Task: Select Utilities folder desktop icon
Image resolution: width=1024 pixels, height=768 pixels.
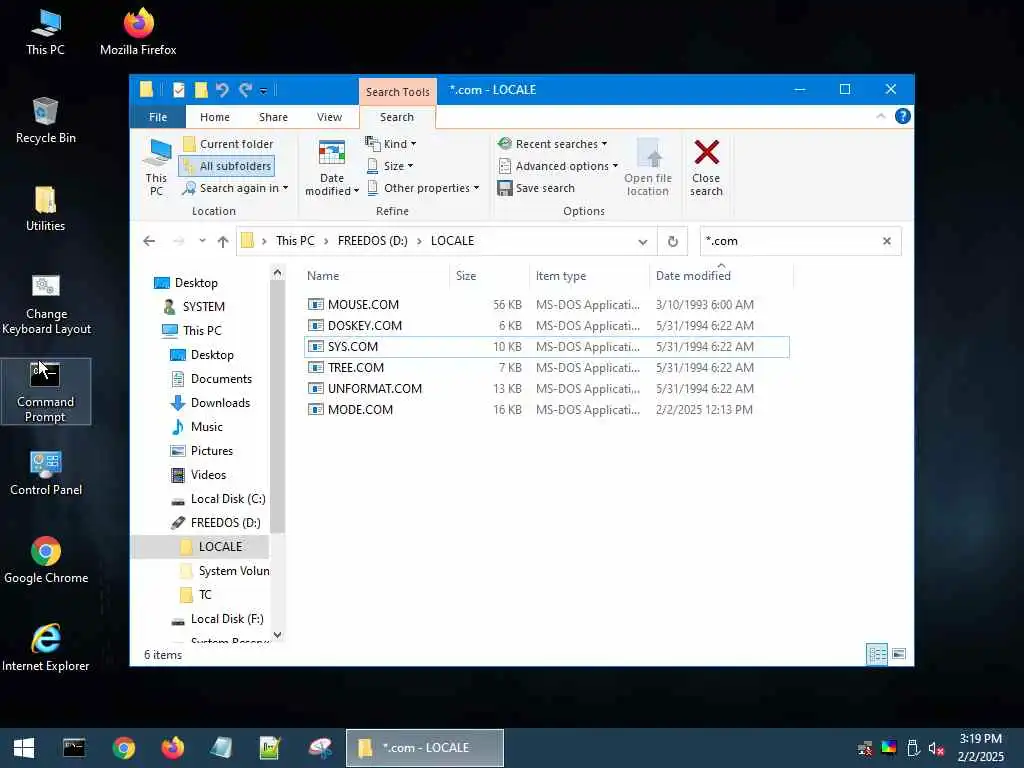Action: tap(46, 209)
